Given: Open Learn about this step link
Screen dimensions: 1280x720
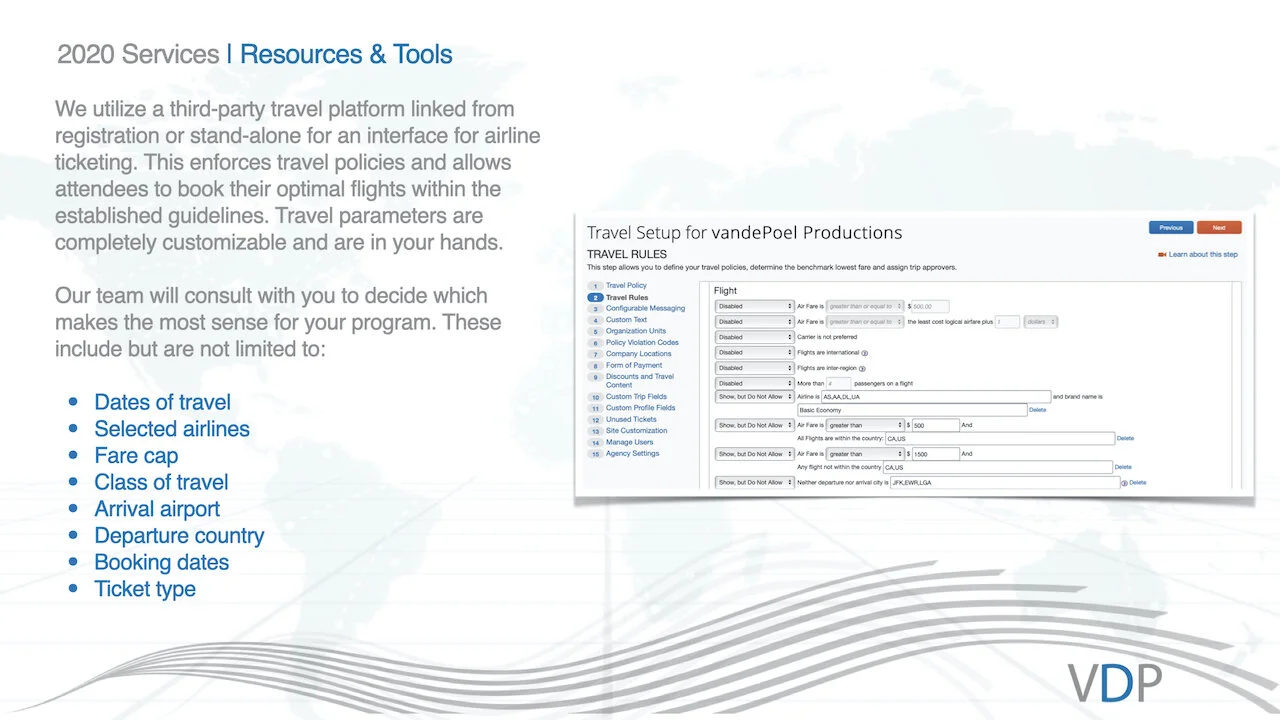Looking at the screenshot, I should click(x=1203, y=254).
